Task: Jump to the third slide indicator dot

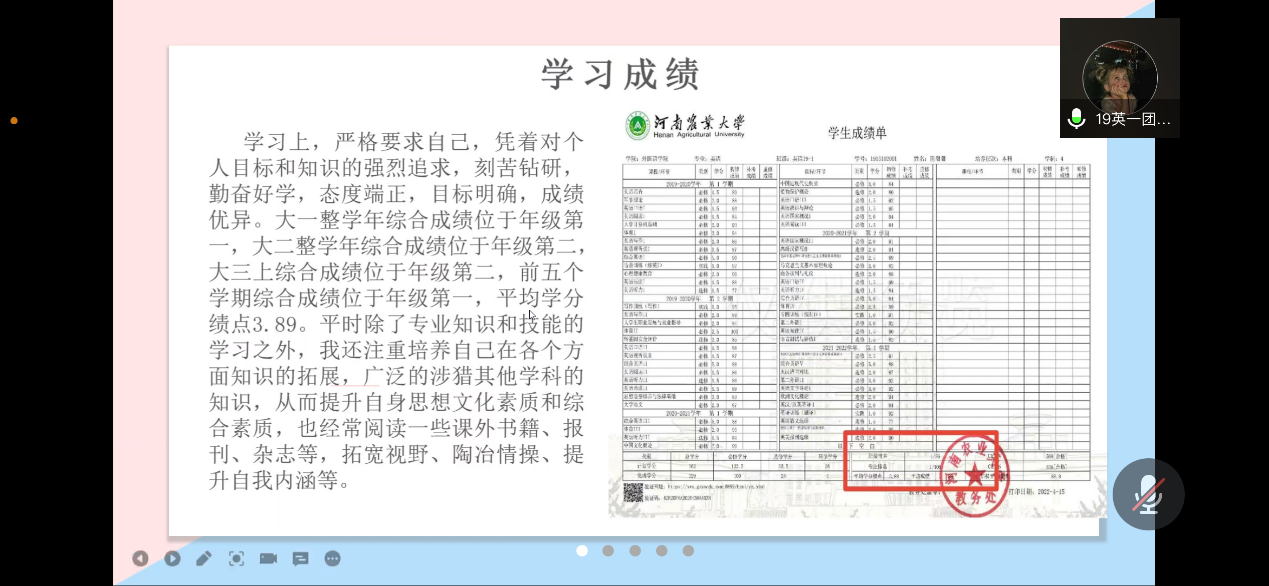Action: (x=635, y=550)
